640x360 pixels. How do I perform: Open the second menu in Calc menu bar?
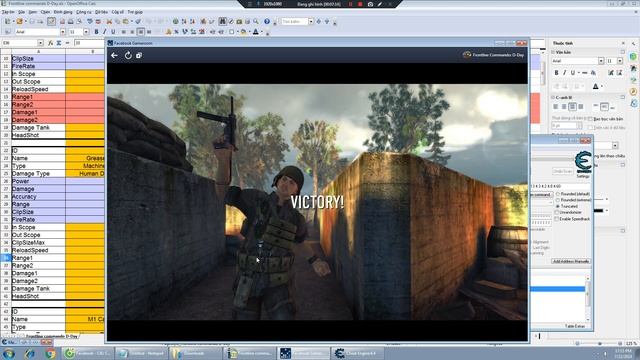coord(21,12)
